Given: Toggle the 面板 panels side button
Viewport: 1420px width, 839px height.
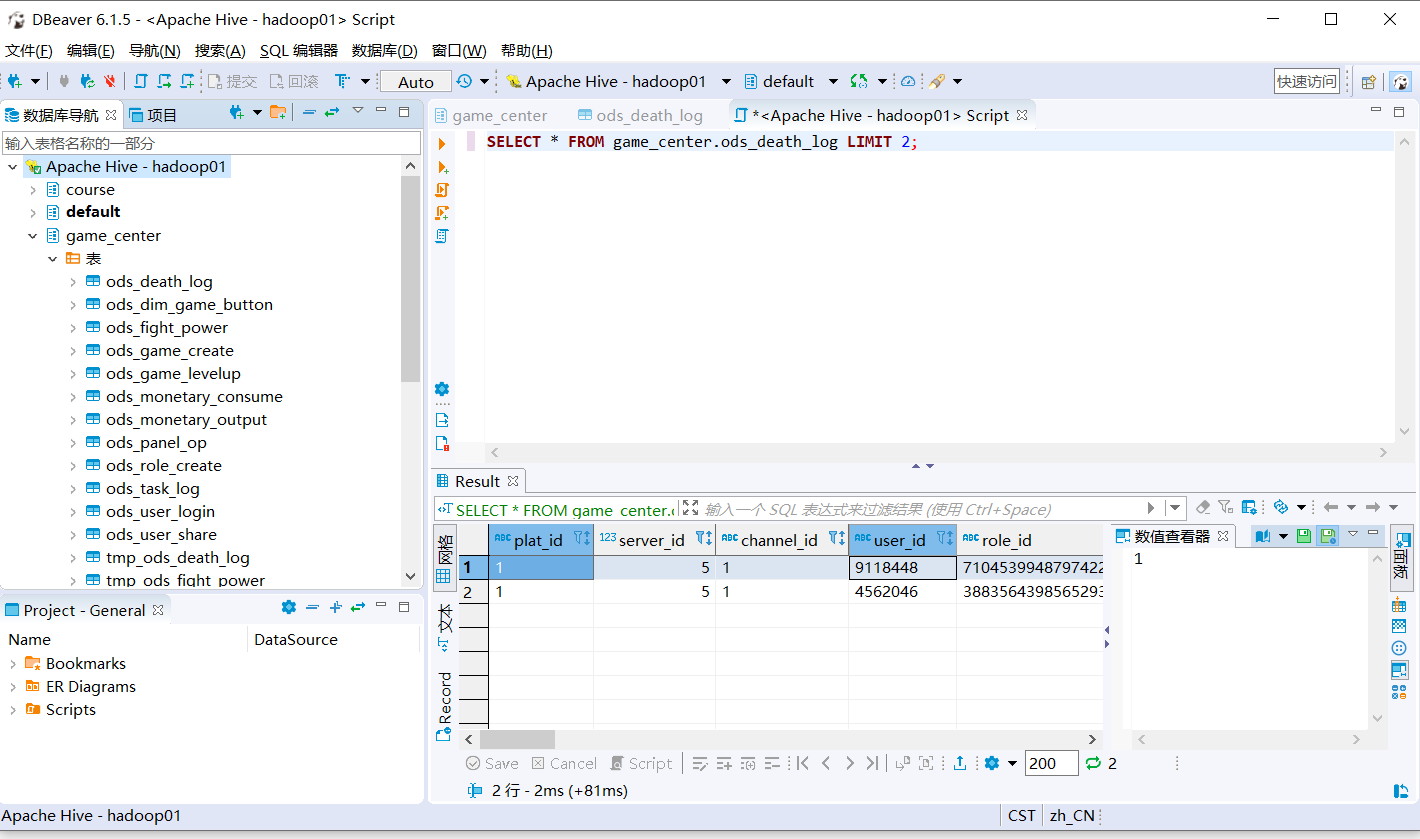Looking at the screenshot, I should coord(1400,557).
